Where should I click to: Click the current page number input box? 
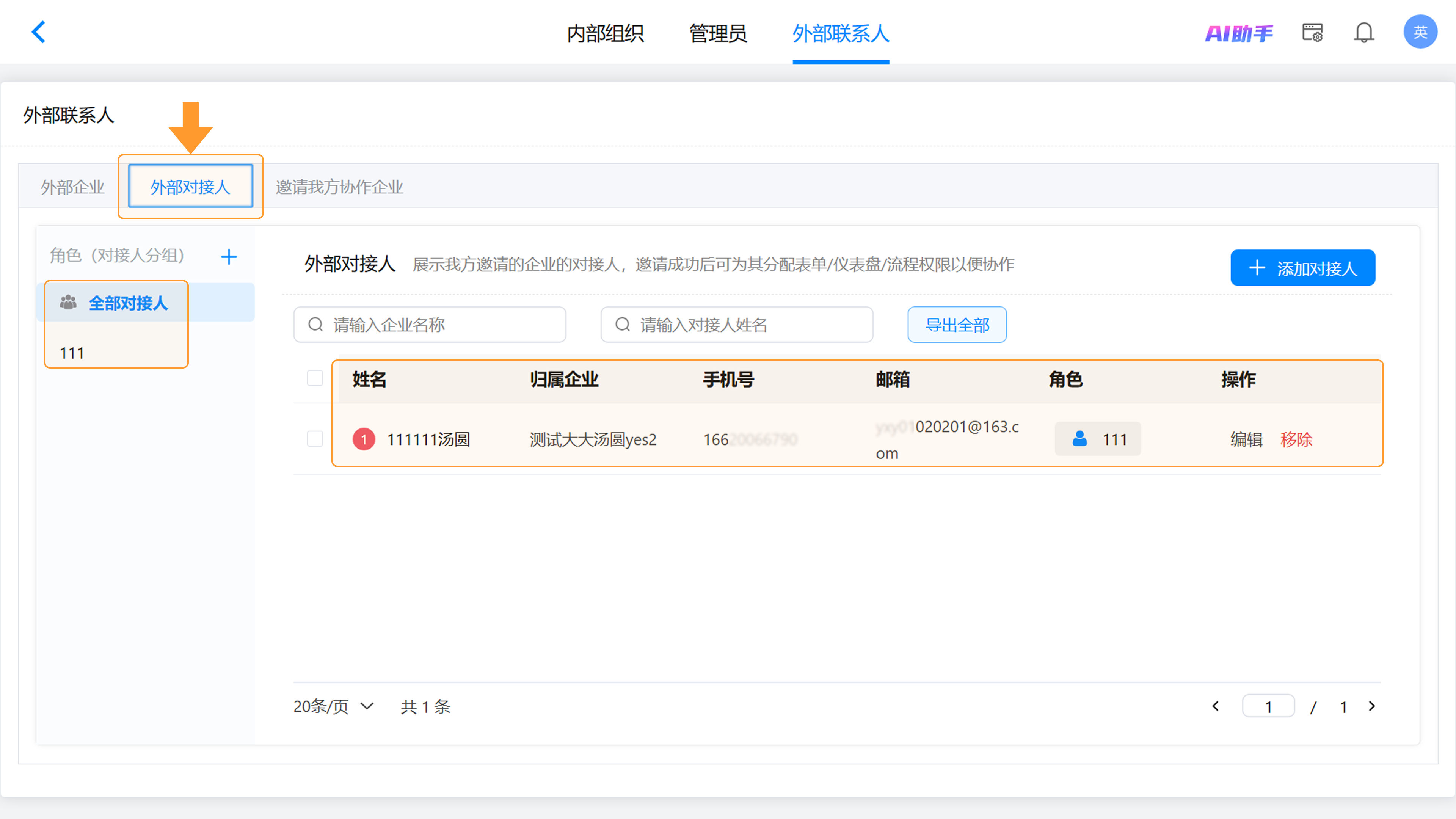(1268, 706)
